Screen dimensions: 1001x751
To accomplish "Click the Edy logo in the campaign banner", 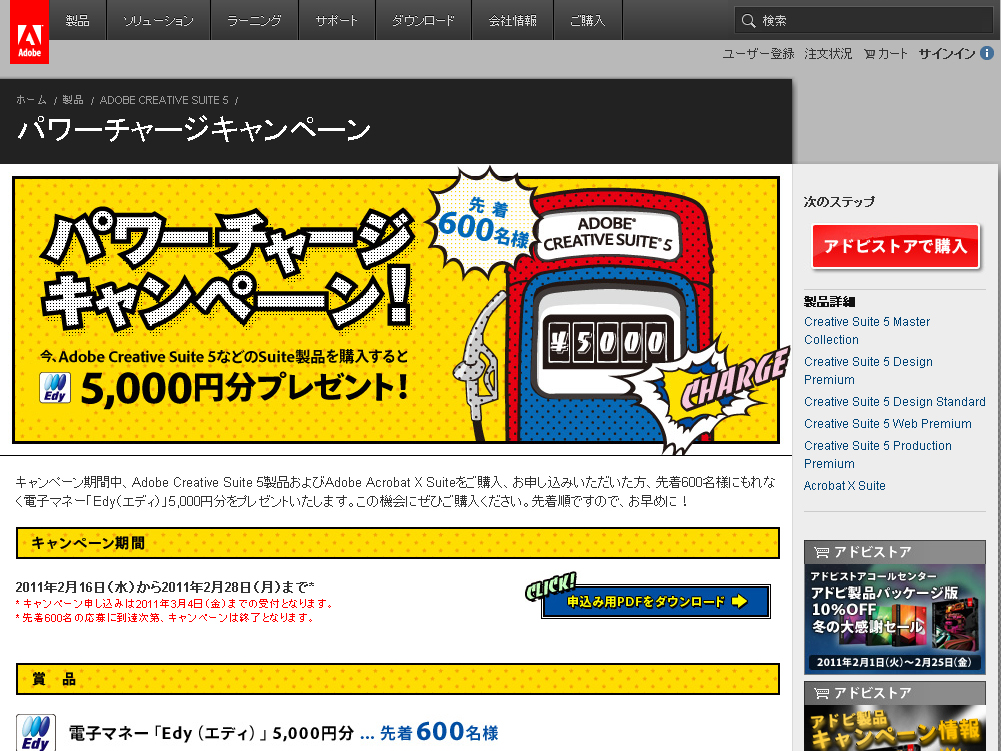I will coord(56,388).
